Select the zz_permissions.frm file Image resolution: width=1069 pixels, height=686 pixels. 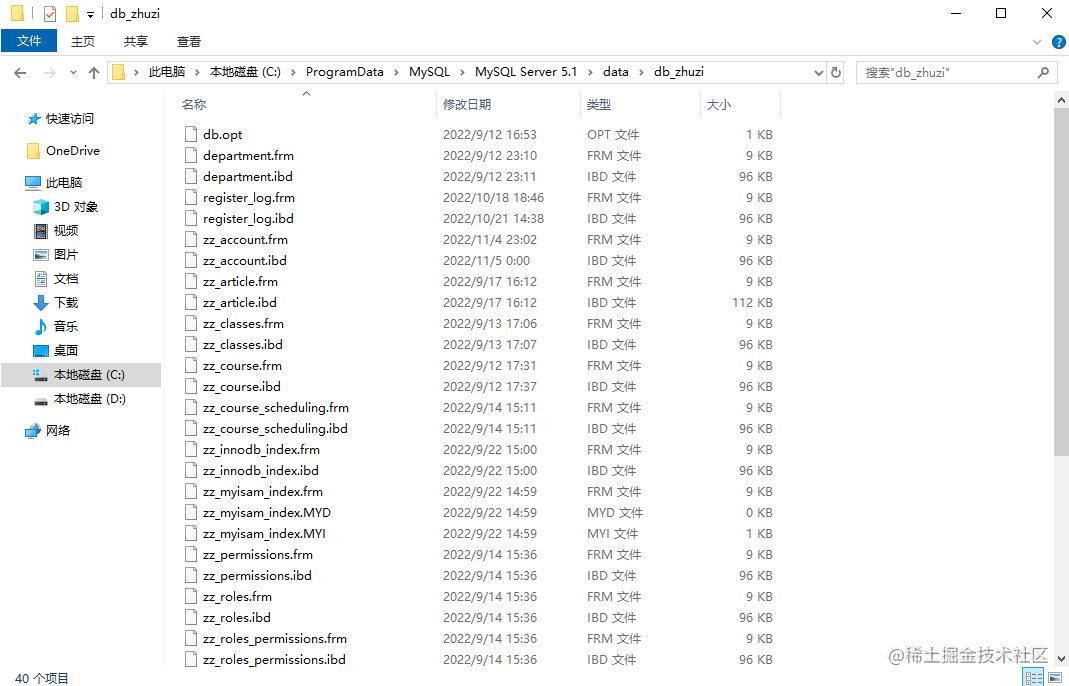click(258, 555)
